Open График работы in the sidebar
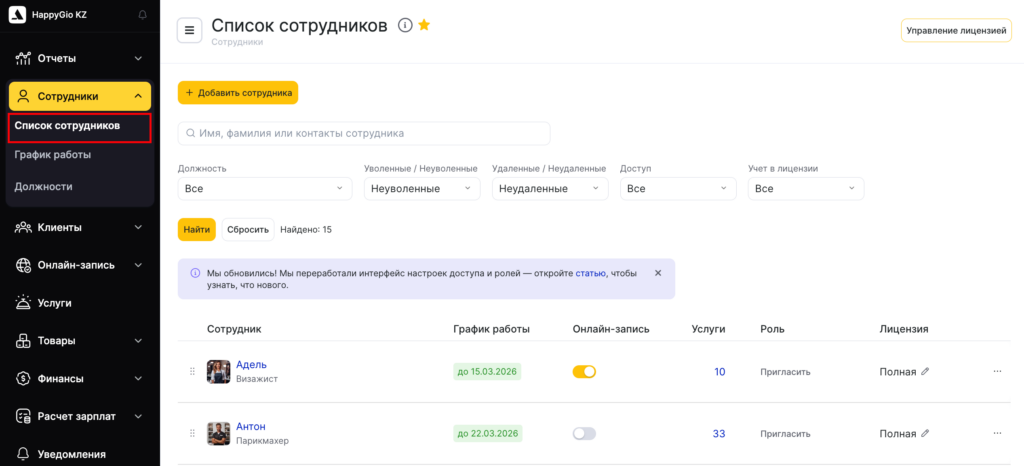Screen dimensions: 1024x466 [x=53, y=155]
